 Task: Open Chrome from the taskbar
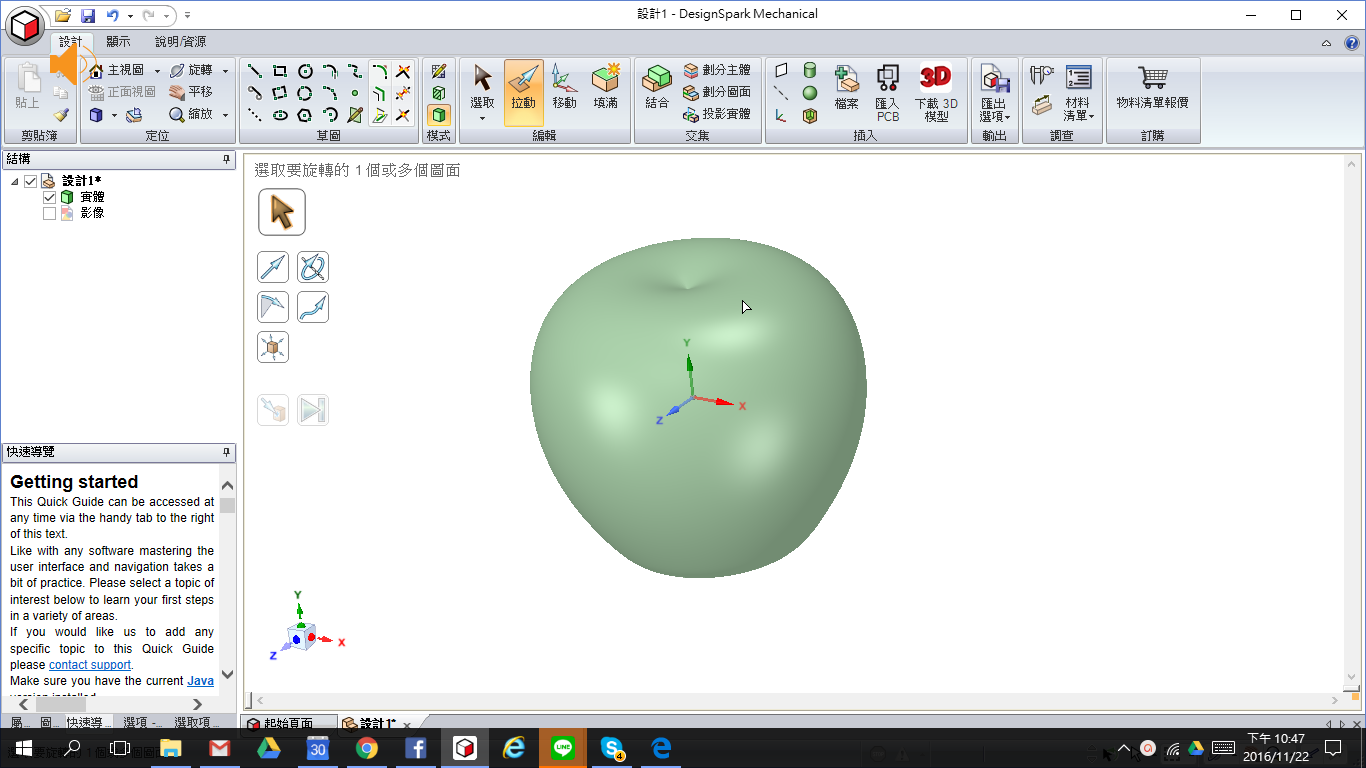pyautogui.click(x=366, y=747)
